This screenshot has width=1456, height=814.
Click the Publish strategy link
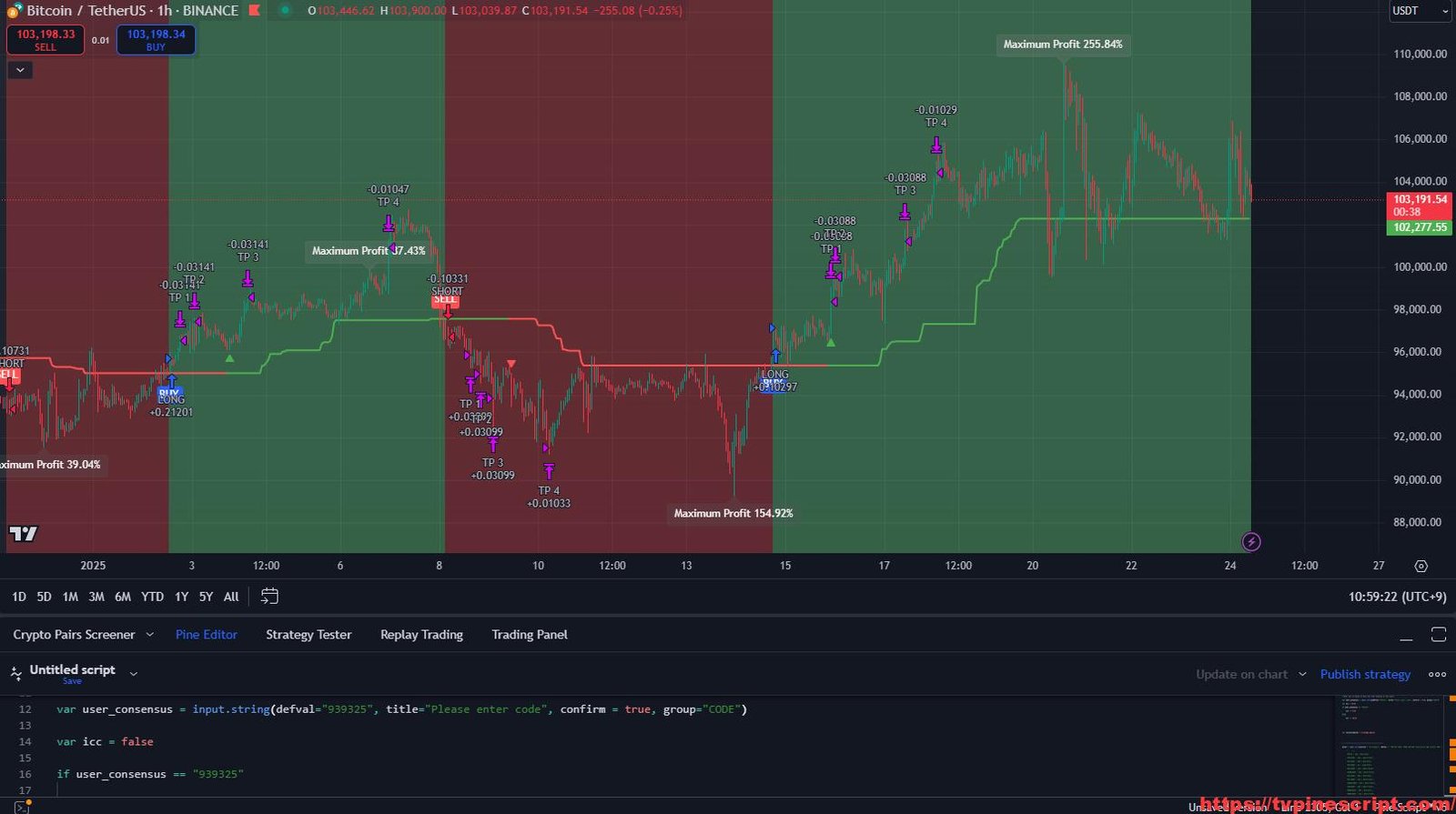click(x=1365, y=674)
